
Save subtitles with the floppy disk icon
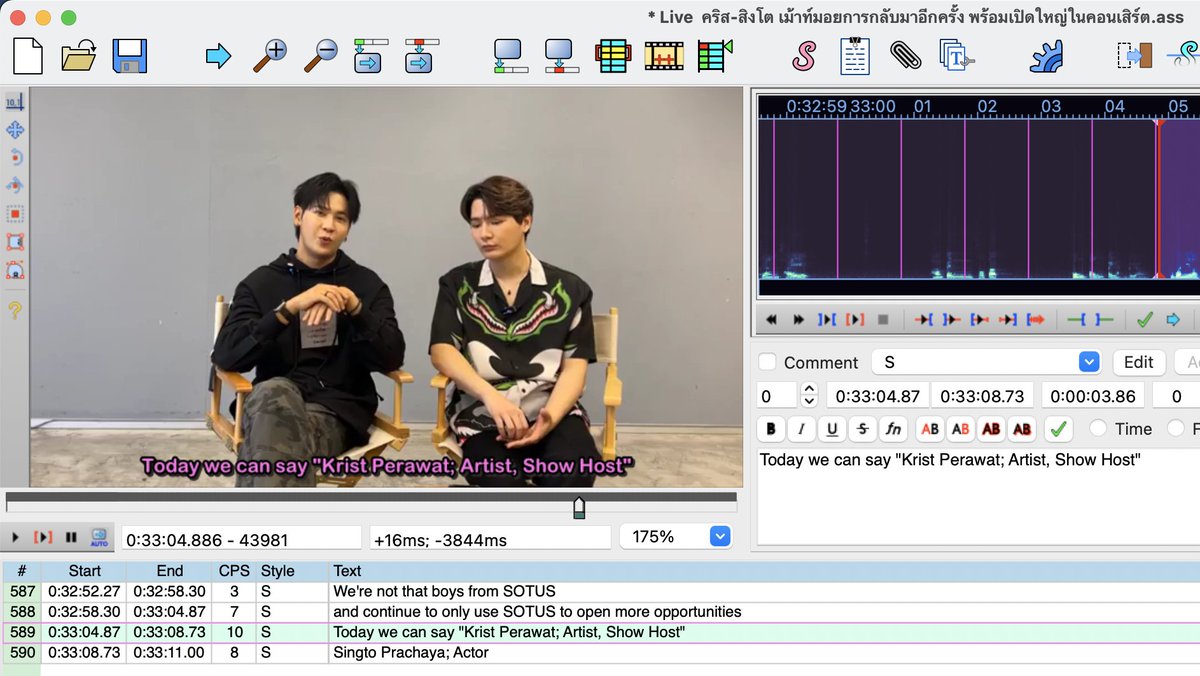click(130, 55)
